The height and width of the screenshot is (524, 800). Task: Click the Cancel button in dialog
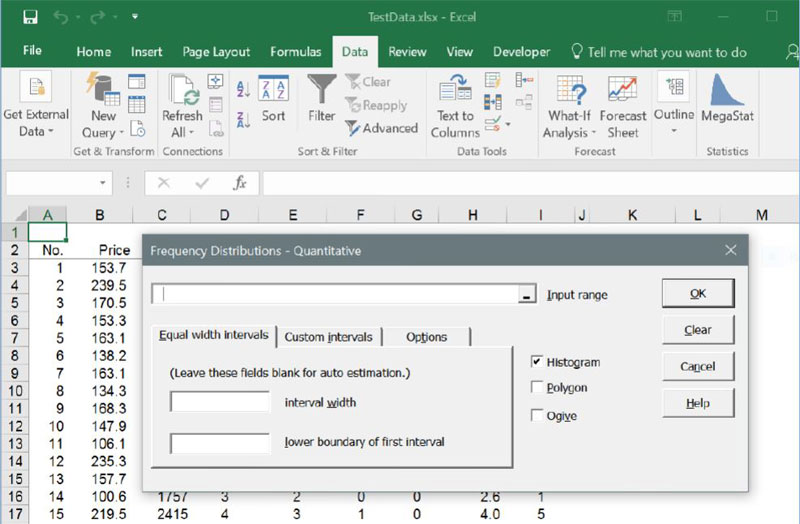pos(697,366)
